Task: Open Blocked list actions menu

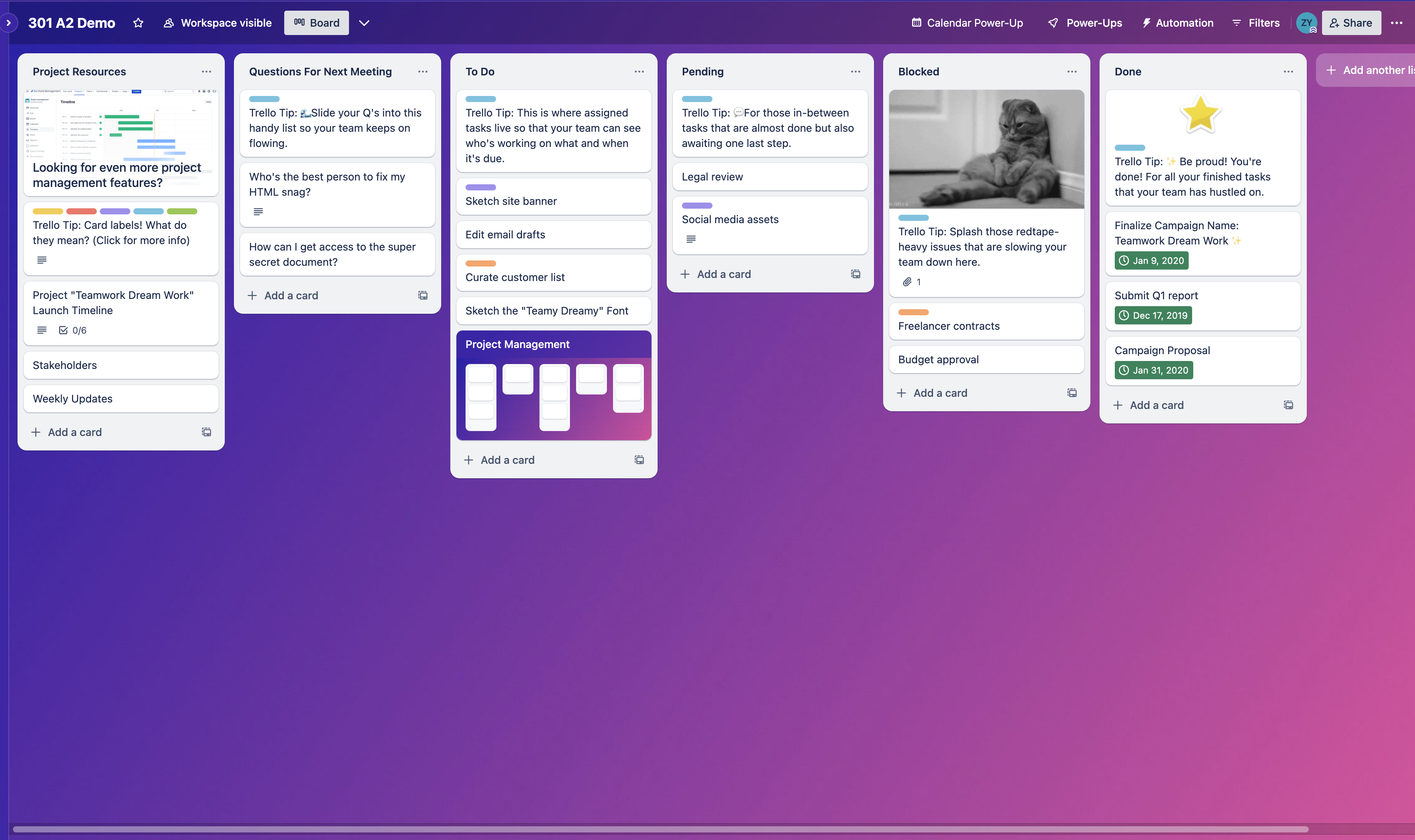Action: [x=1071, y=71]
